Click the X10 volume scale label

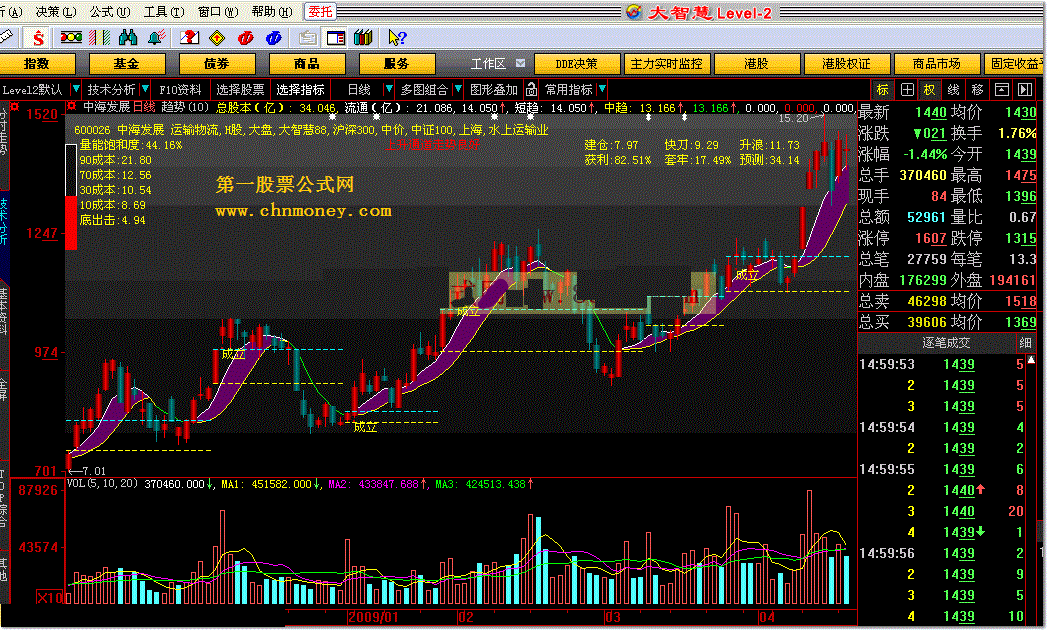pyautogui.click(x=50, y=598)
